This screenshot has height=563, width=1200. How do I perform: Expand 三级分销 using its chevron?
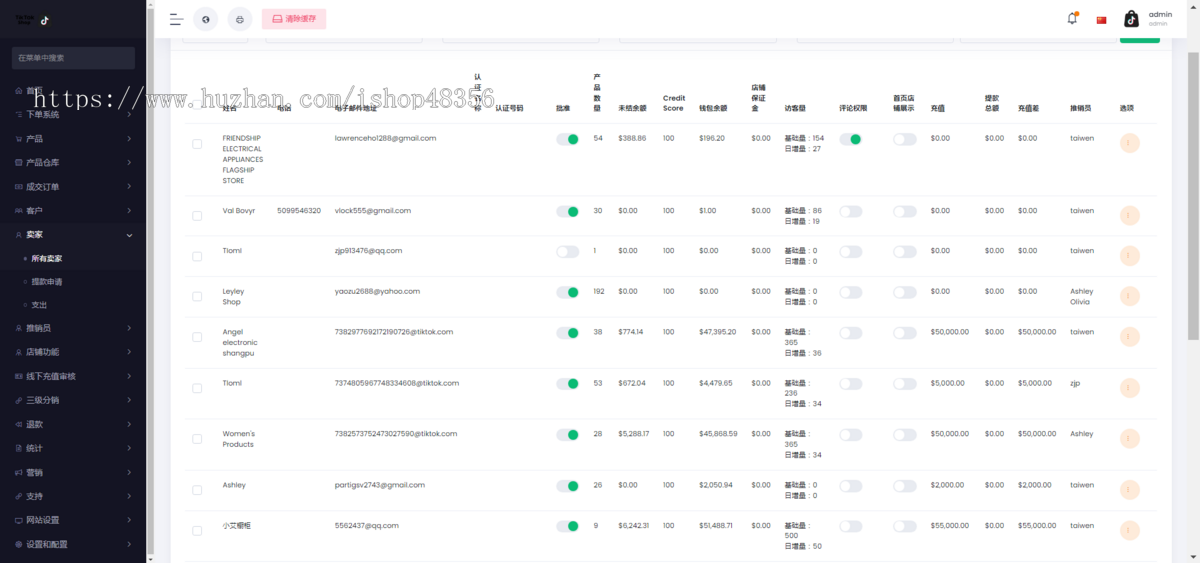129,400
